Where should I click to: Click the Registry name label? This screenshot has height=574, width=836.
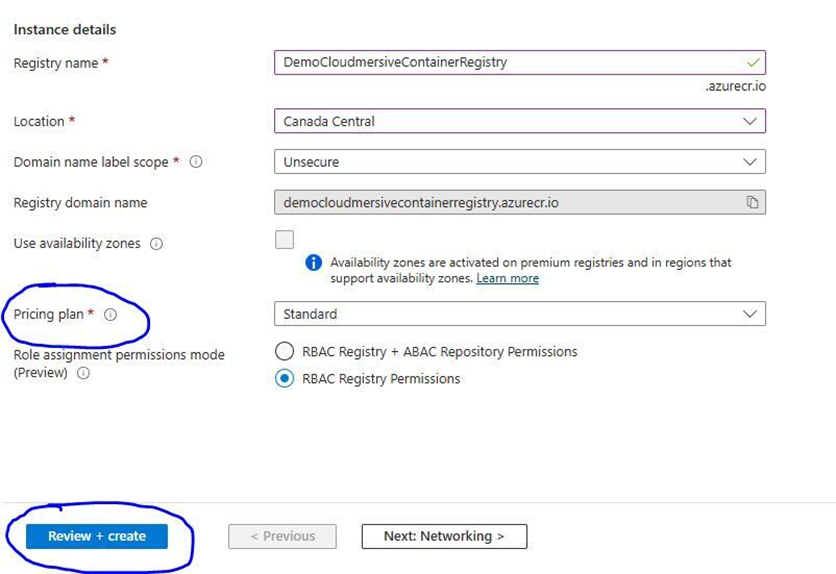[x=56, y=63]
